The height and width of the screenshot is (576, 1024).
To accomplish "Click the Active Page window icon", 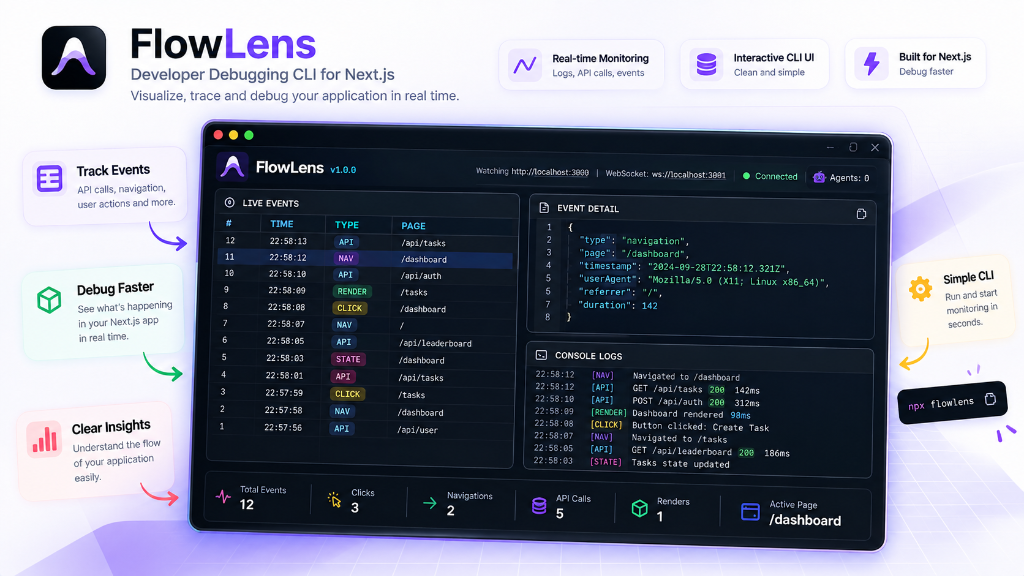I will [750, 511].
